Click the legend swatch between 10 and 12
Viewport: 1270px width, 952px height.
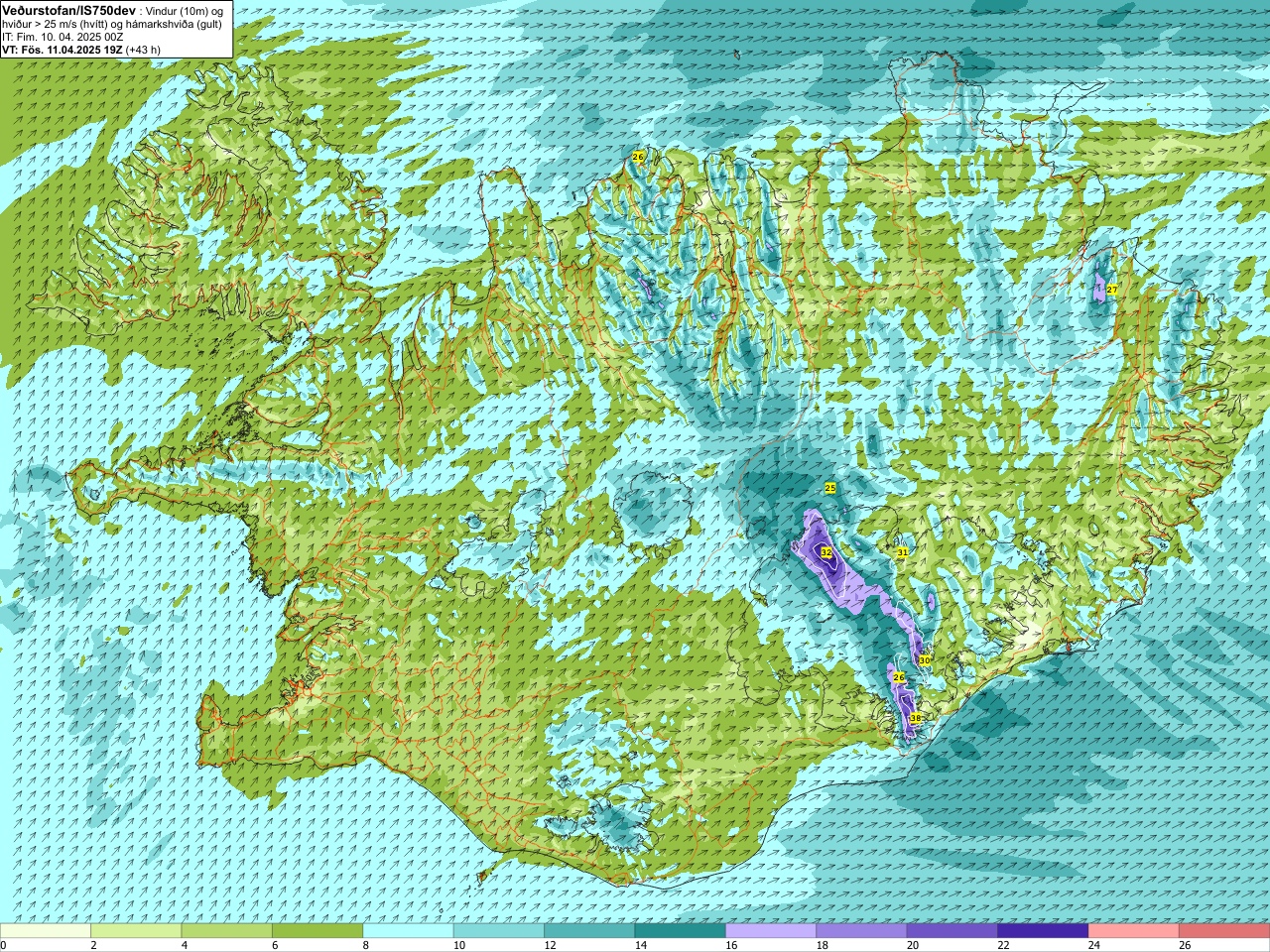click(499, 931)
